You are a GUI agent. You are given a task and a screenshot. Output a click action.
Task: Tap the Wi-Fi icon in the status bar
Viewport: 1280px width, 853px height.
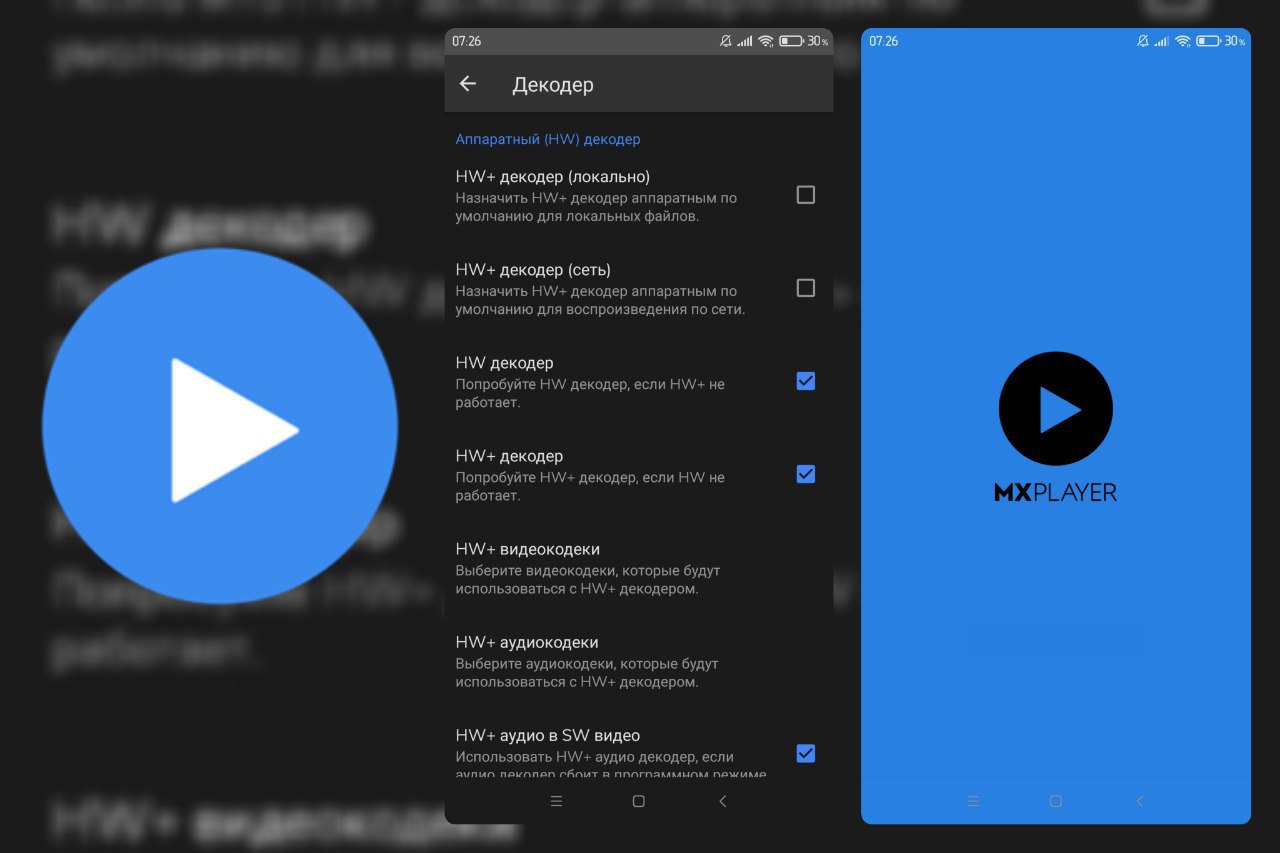[x=764, y=42]
